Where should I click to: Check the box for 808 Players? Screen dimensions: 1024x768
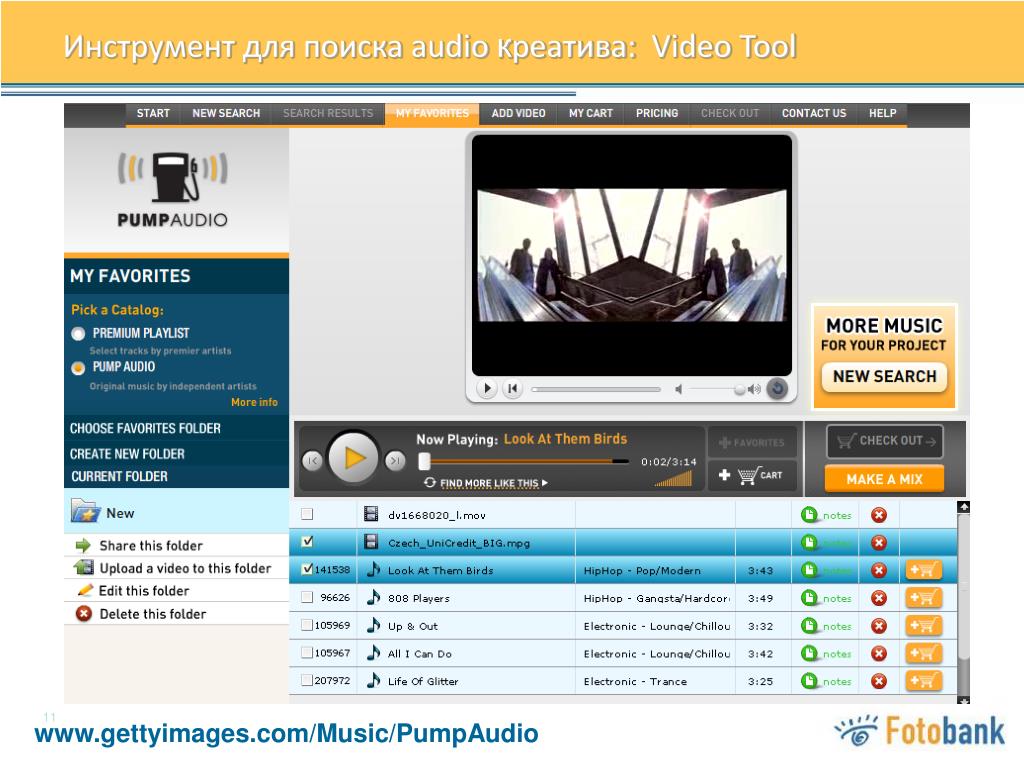click(x=307, y=597)
